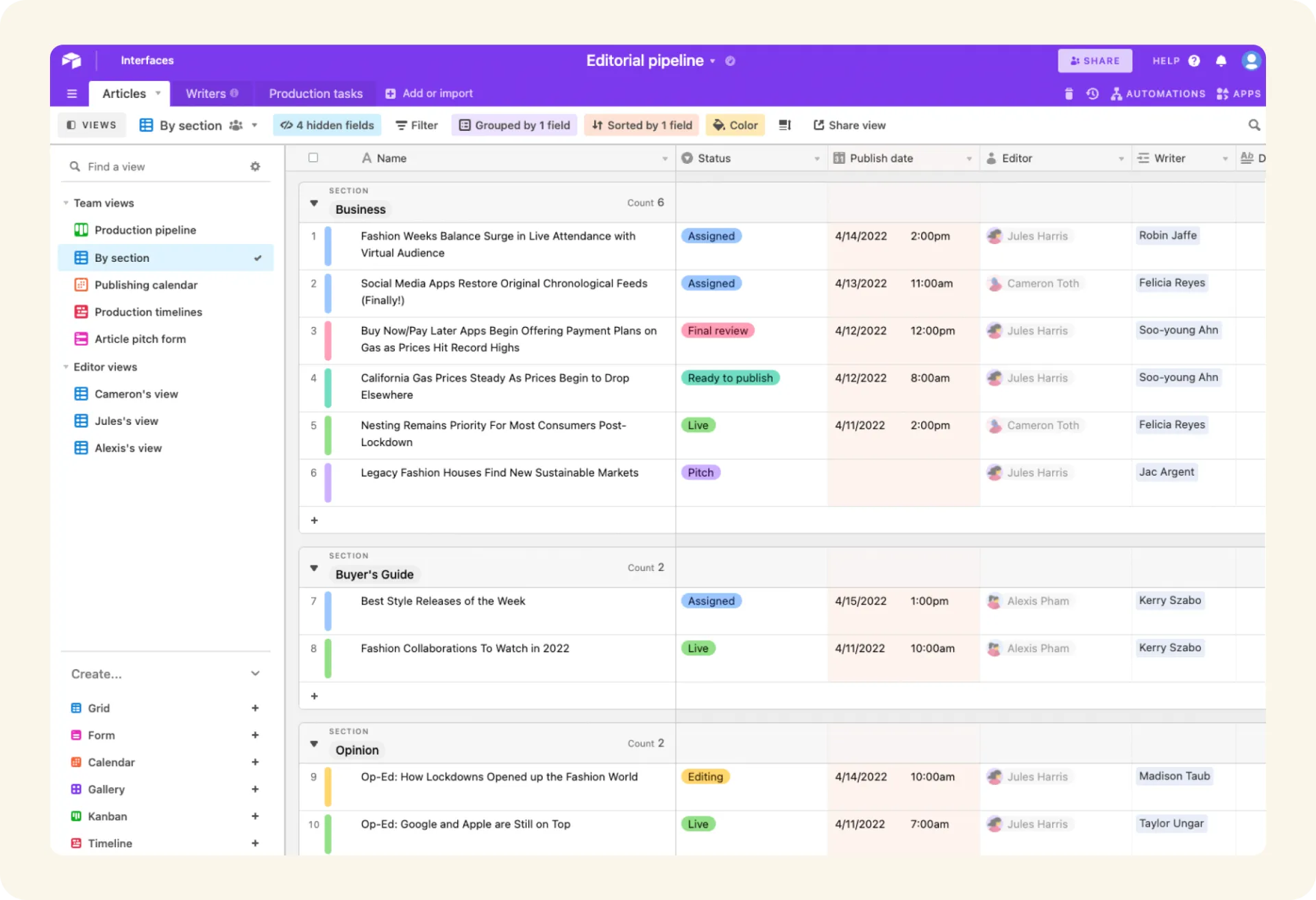
Task: Open the Color options button
Action: [x=735, y=125]
